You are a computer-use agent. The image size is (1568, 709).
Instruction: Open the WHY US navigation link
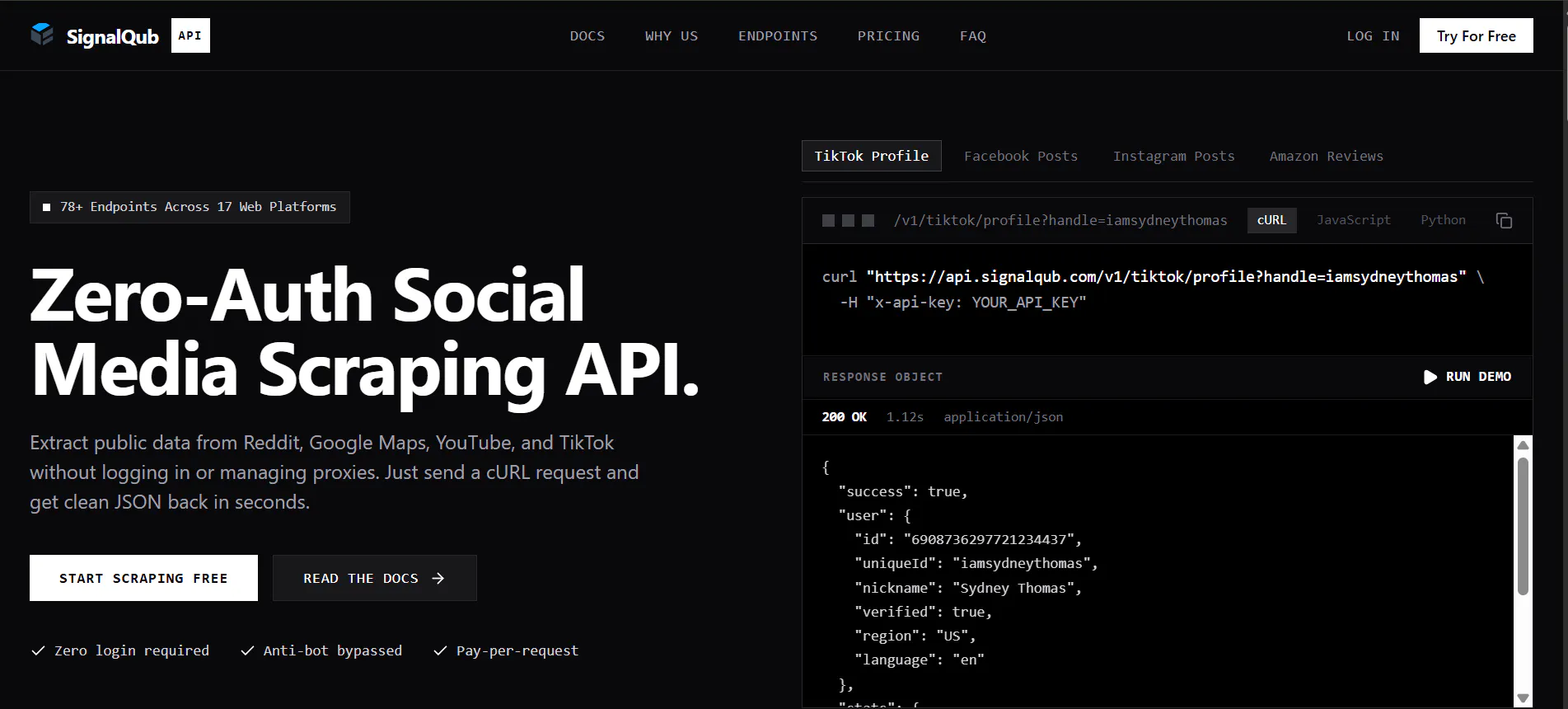coord(672,36)
